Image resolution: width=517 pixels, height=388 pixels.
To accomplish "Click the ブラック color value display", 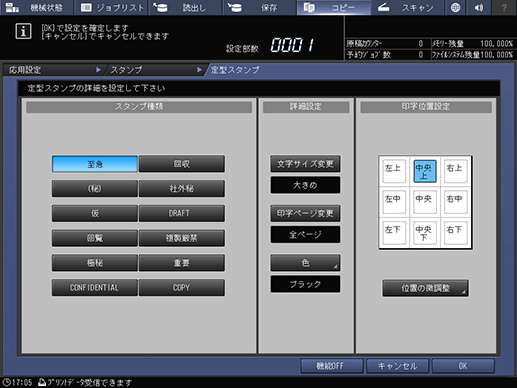I will (305, 284).
